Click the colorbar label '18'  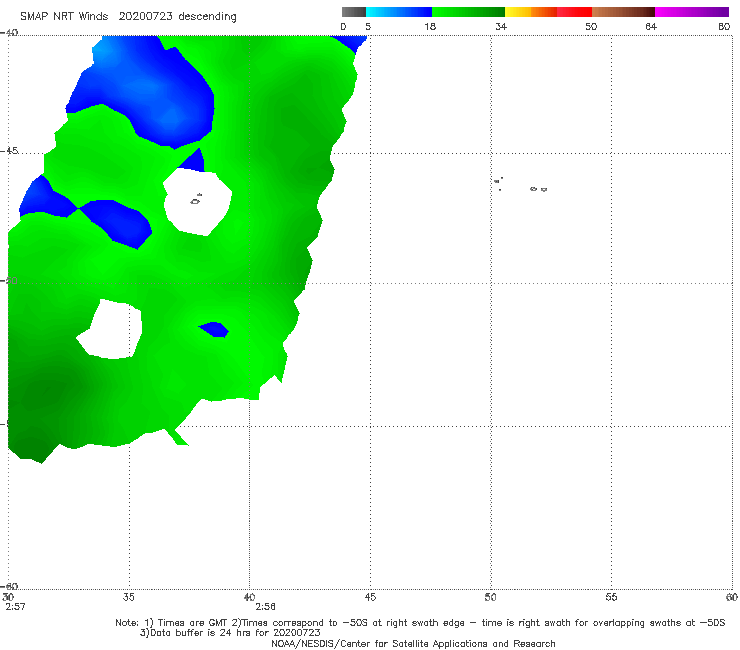pos(430,26)
